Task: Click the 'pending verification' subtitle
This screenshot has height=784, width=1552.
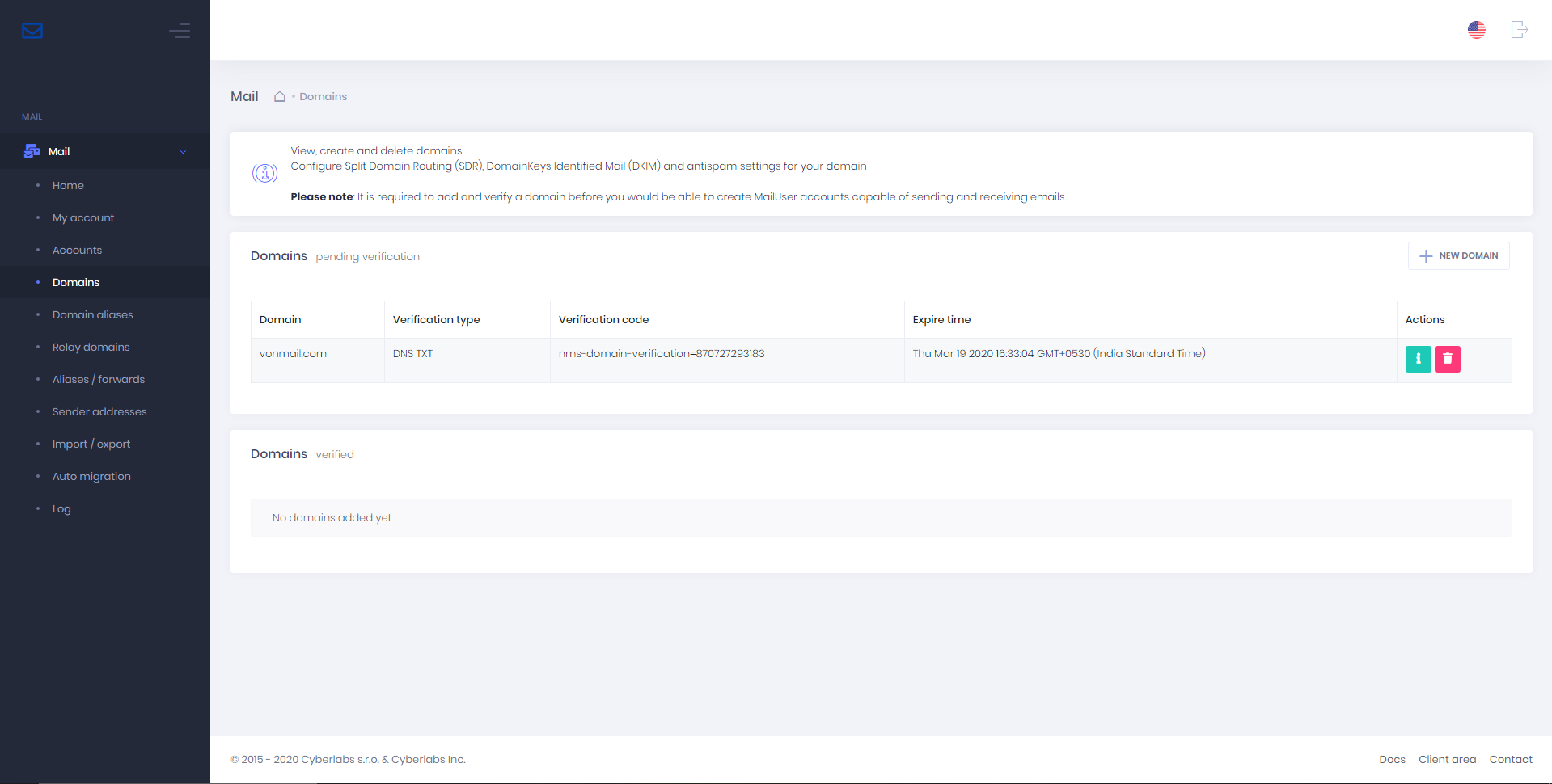Action: (x=367, y=256)
